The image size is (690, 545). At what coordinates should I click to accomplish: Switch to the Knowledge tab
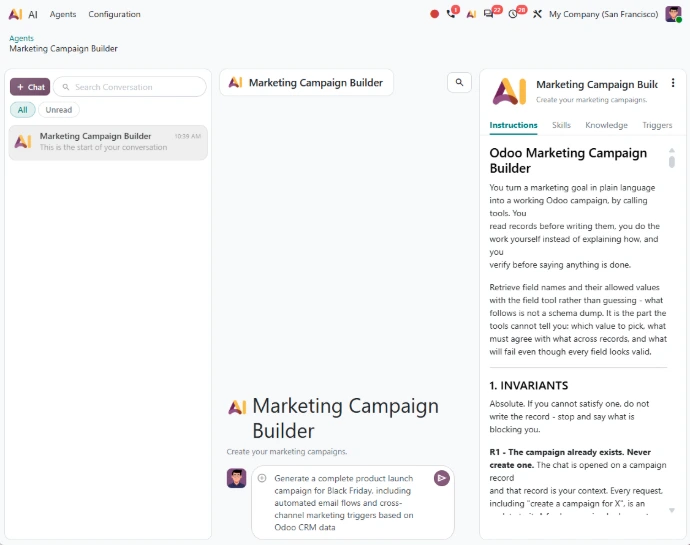point(606,125)
